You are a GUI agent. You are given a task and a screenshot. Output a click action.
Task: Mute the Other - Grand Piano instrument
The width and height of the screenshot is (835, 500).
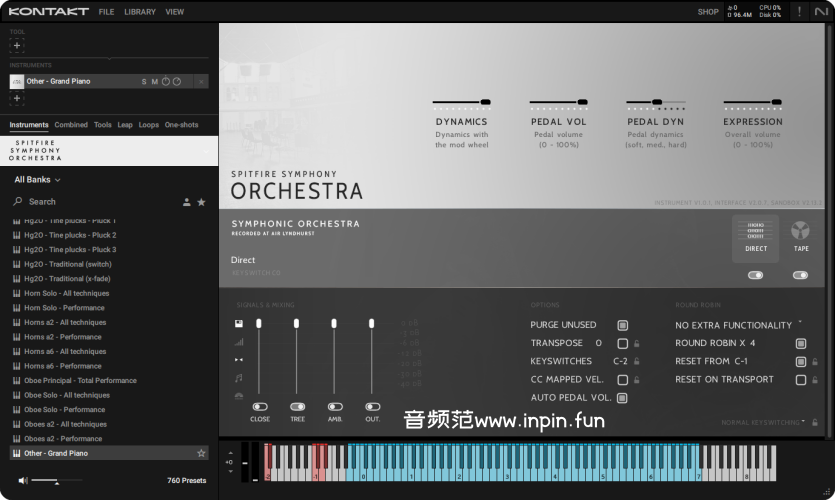pos(154,81)
